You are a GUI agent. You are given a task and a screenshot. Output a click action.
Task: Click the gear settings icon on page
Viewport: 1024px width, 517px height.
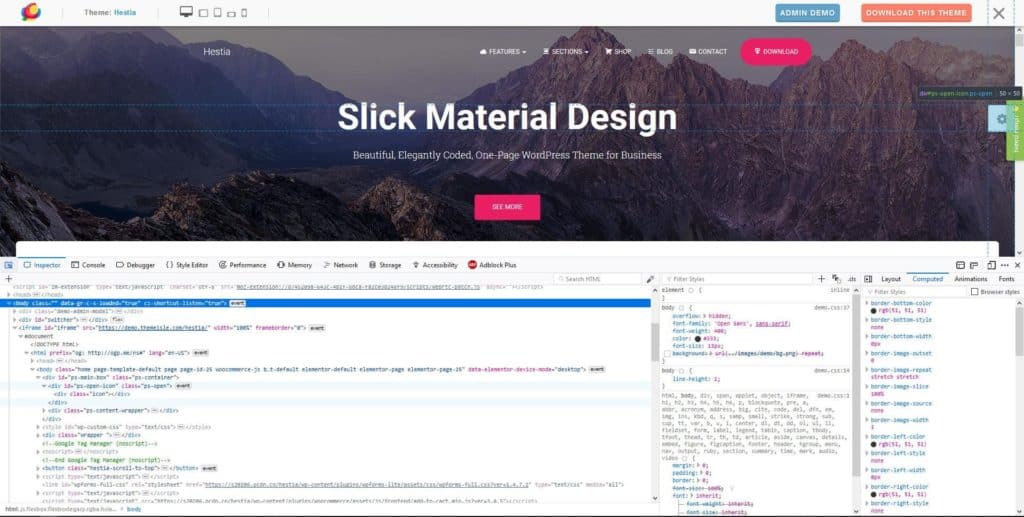pyautogui.click(x=1001, y=119)
